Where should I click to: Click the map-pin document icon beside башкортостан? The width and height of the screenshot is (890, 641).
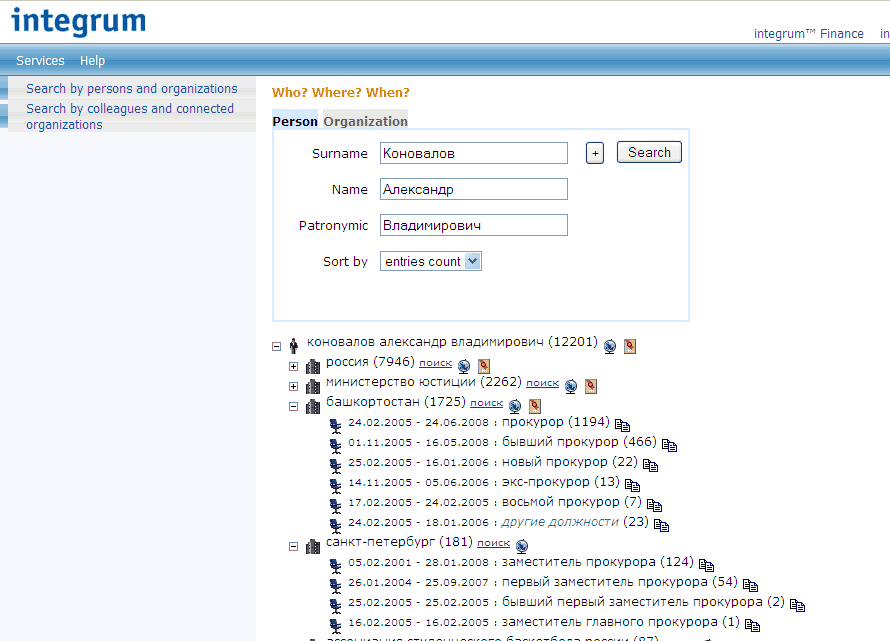click(535, 406)
